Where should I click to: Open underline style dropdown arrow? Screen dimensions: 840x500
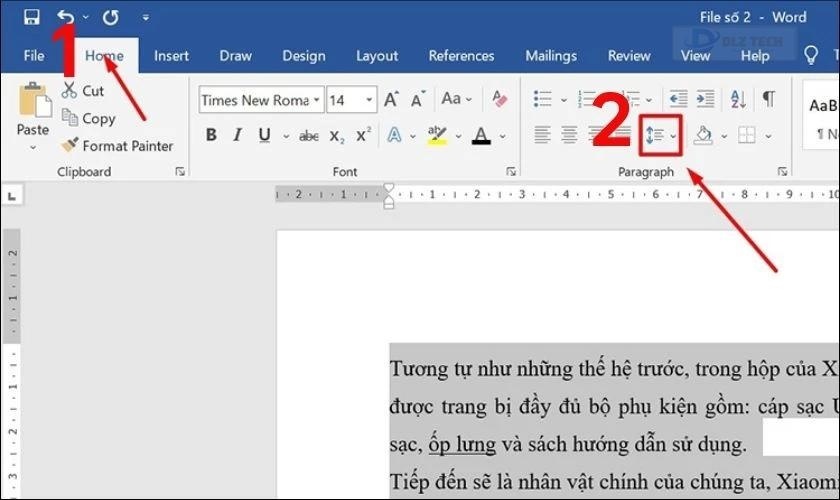click(286, 136)
